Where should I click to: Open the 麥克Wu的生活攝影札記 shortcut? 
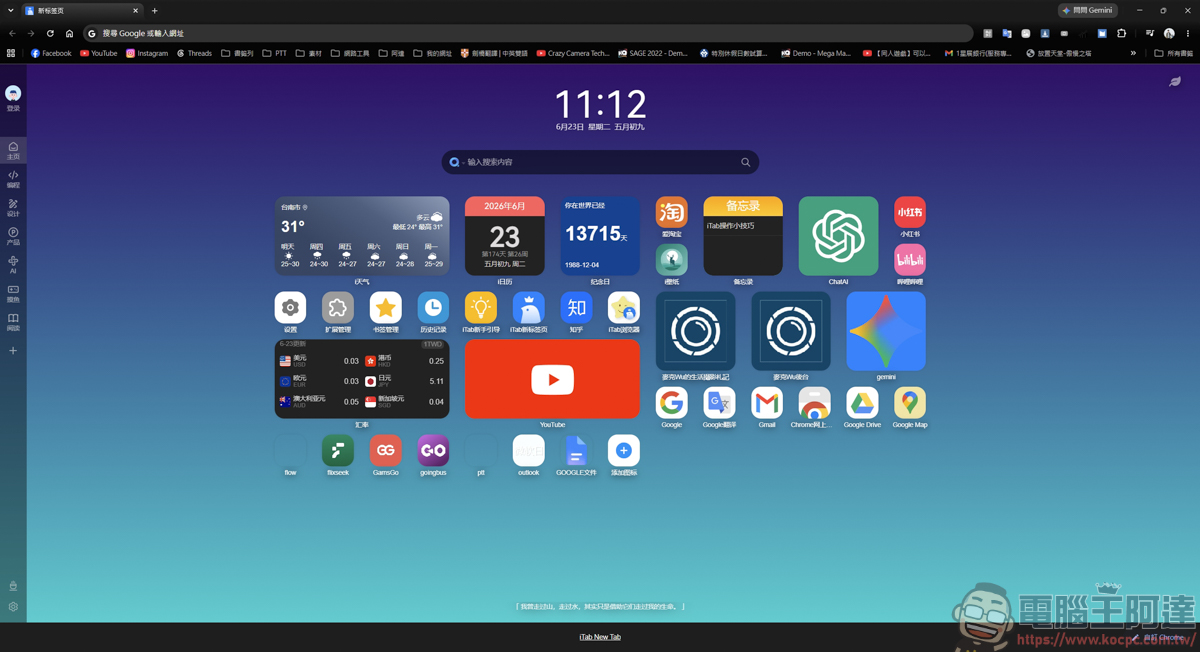point(695,331)
